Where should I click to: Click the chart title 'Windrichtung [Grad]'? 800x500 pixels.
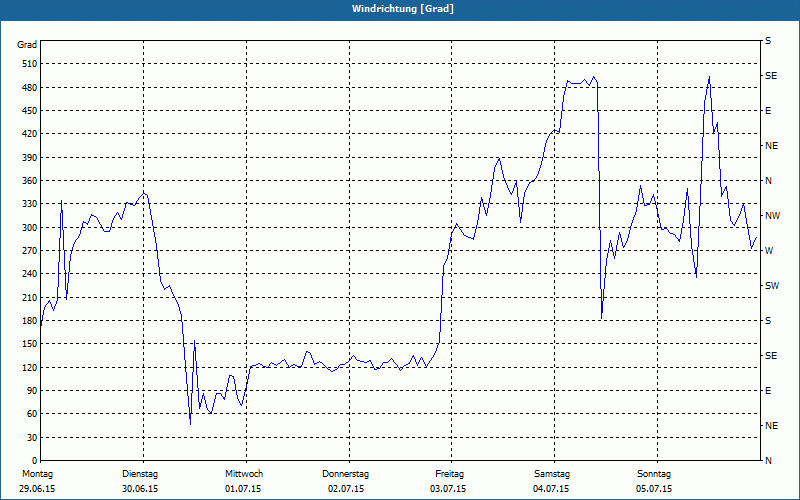click(x=403, y=9)
